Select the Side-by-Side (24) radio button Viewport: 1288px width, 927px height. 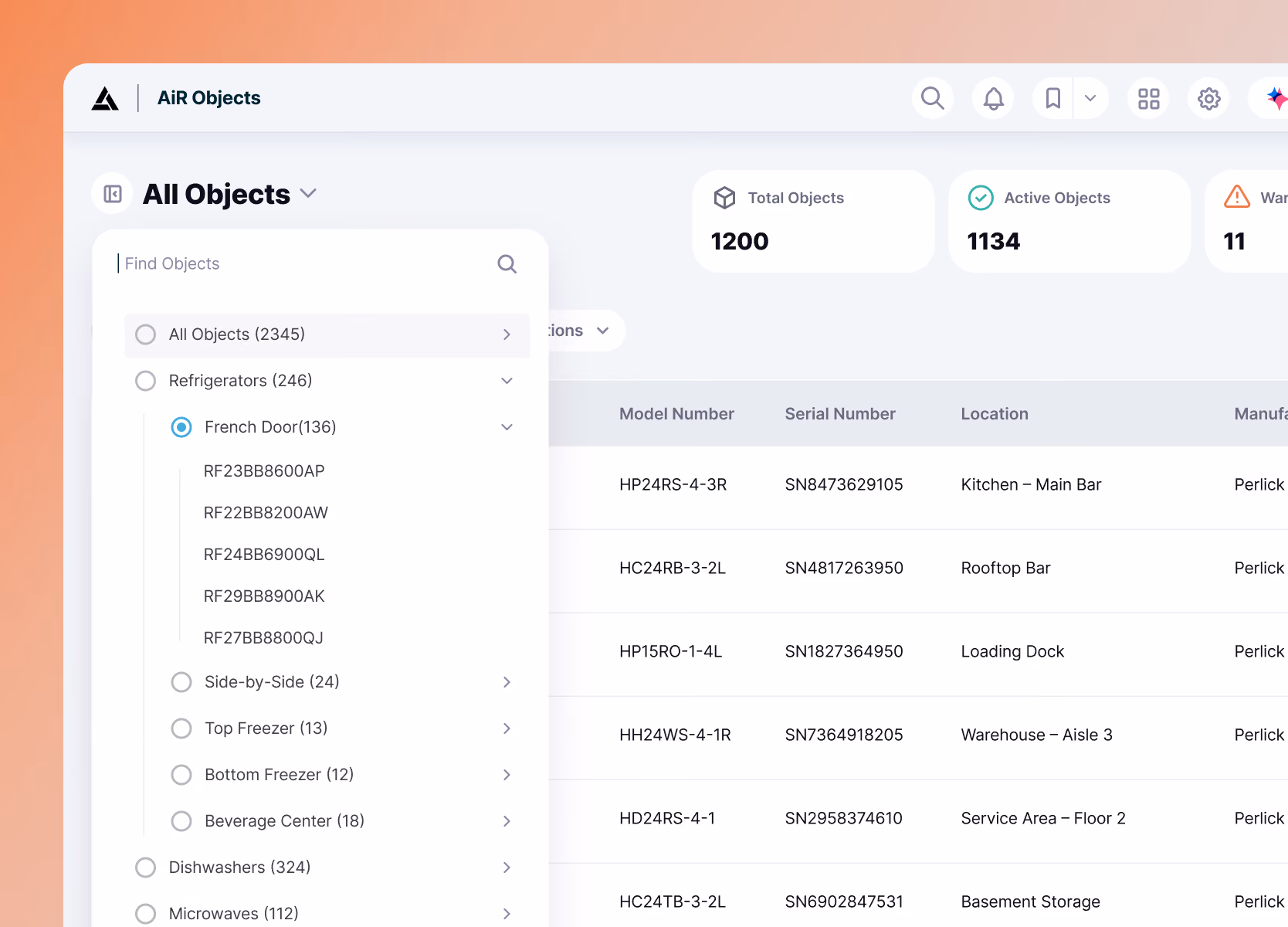click(181, 682)
